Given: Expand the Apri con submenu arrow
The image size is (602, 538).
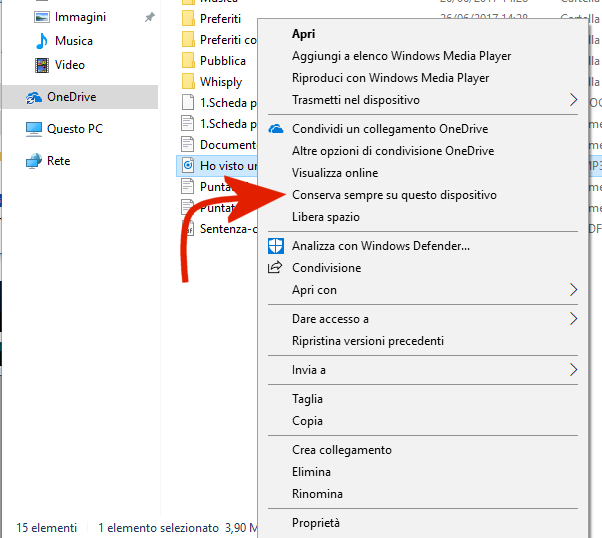Looking at the screenshot, I should tap(573, 290).
